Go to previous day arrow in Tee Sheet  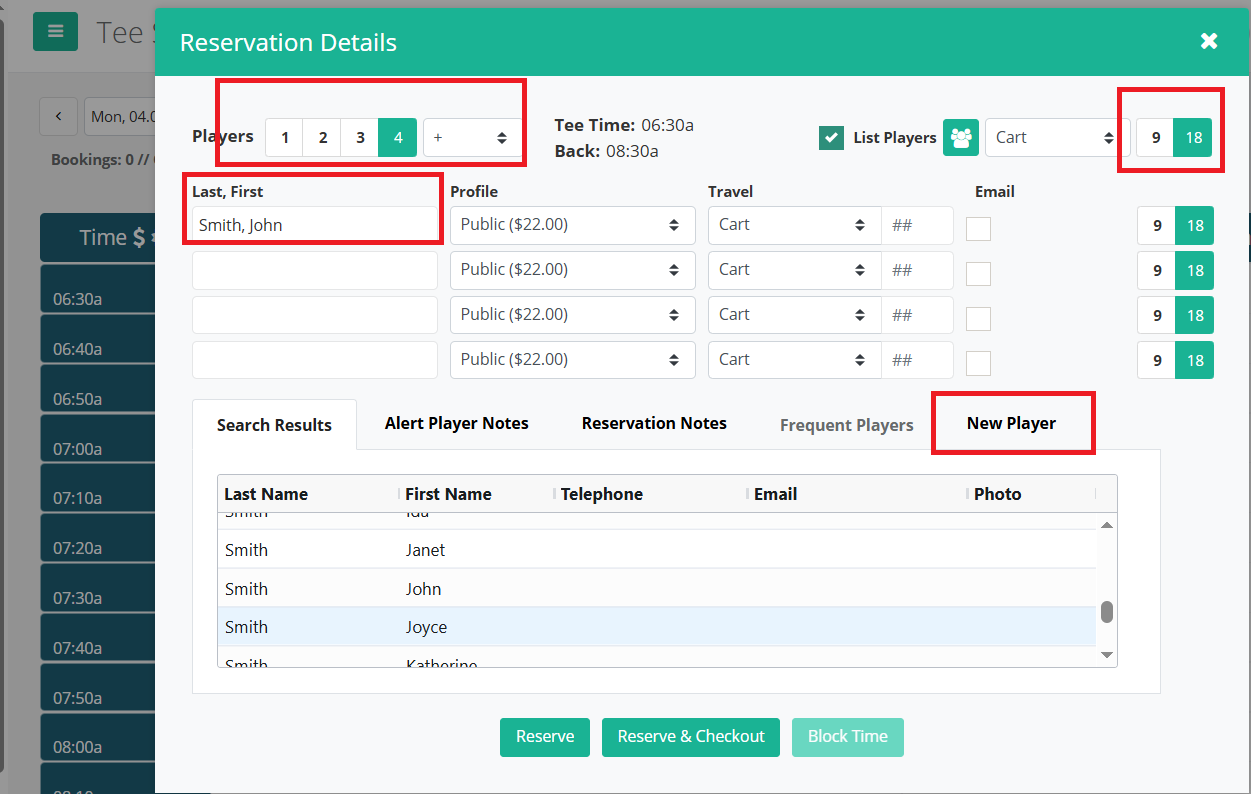(x=59, y=117)
